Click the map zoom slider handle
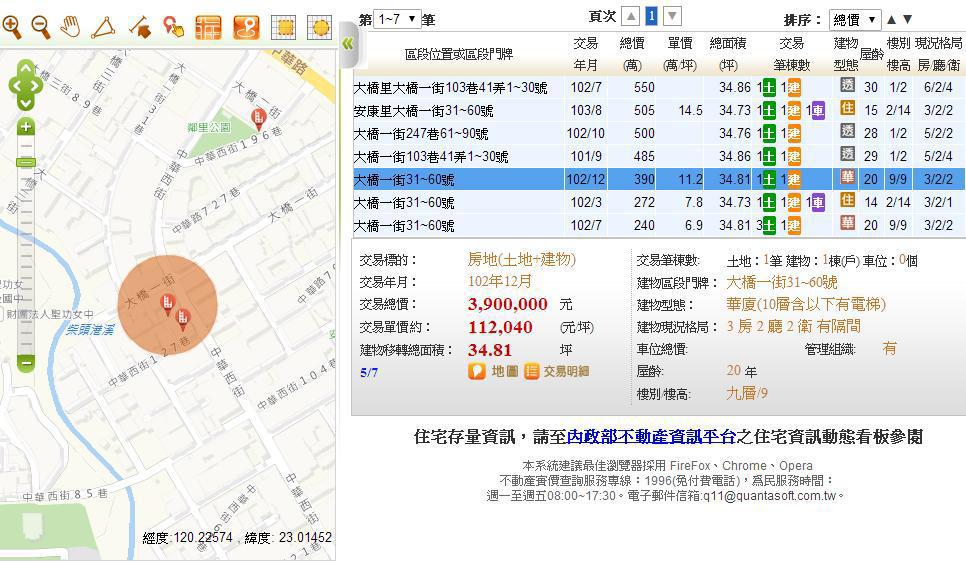The image size is (966, 561). (26, 162)
